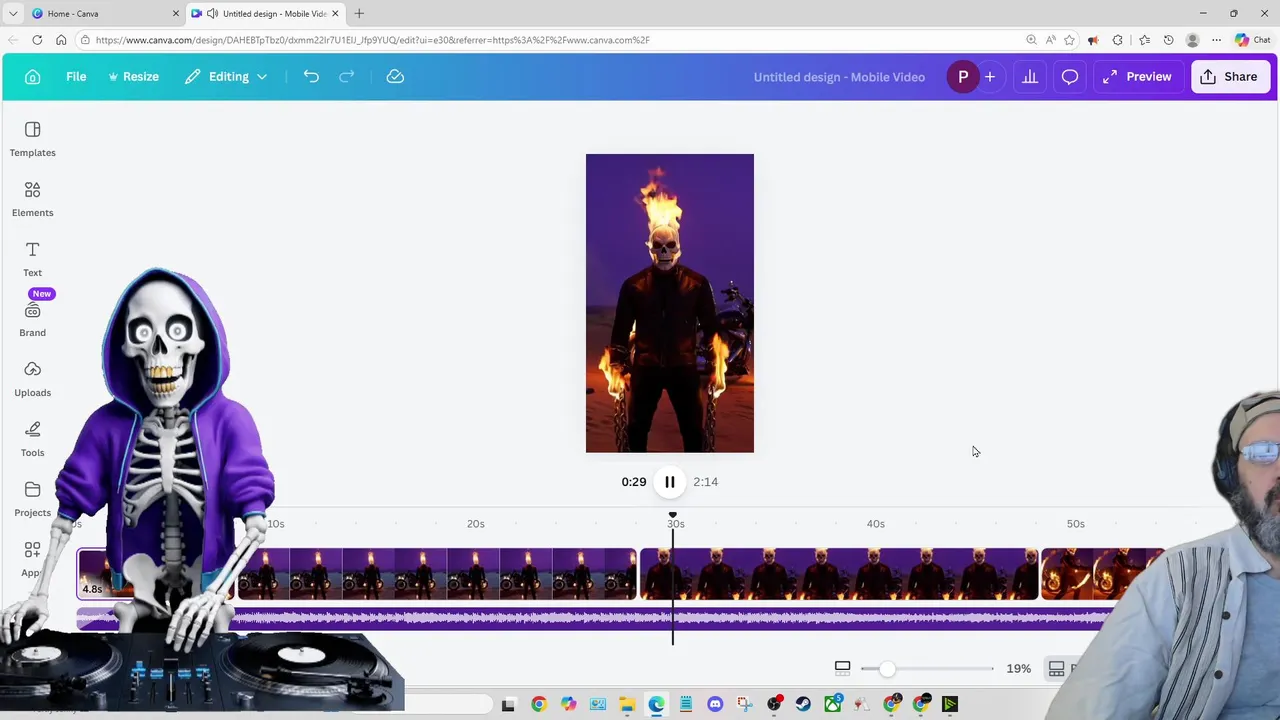Open File Explorer from taskbar
1280x720 pixels.
click(627, 705)
